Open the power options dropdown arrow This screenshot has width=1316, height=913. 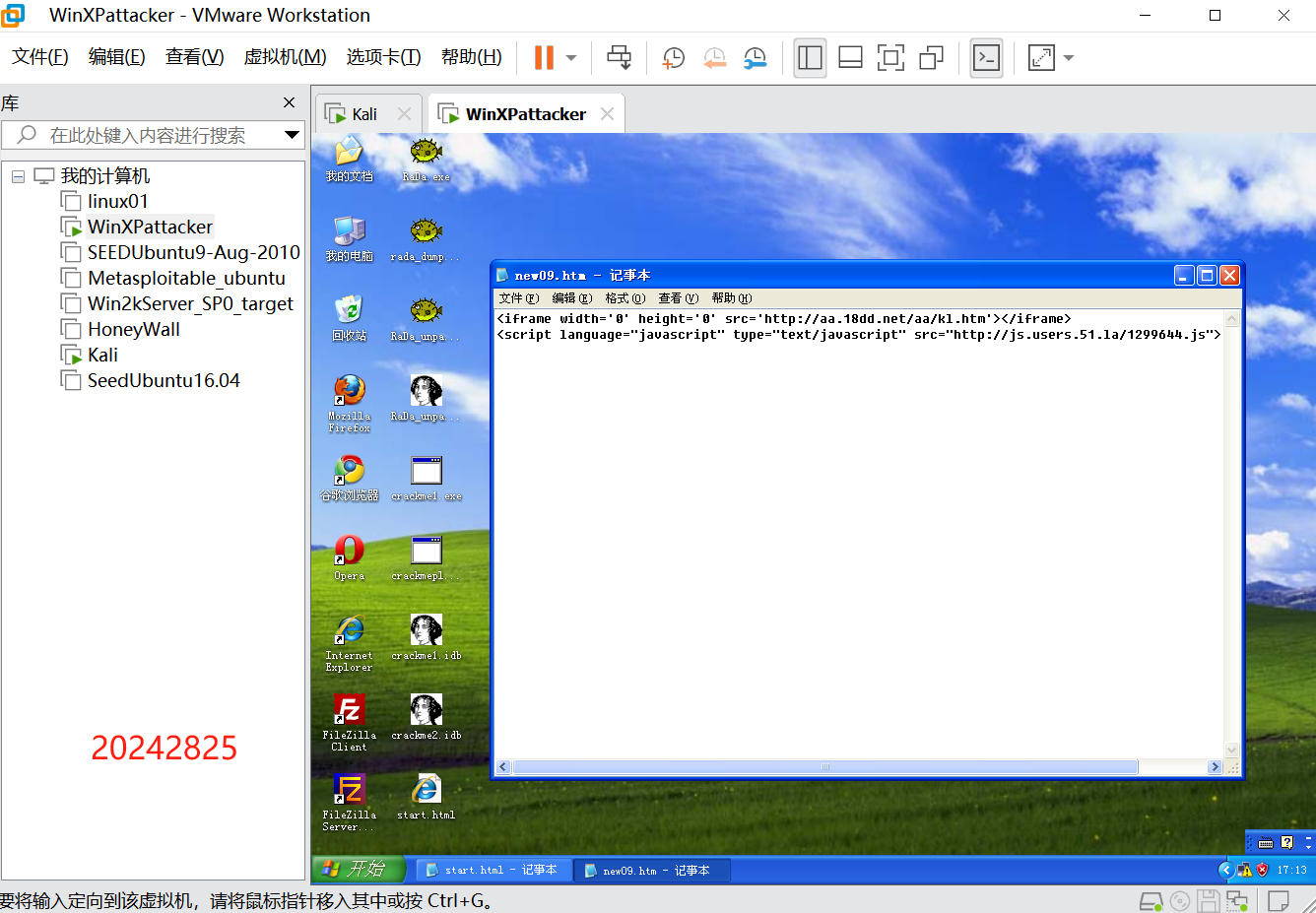tap(571, 58)
